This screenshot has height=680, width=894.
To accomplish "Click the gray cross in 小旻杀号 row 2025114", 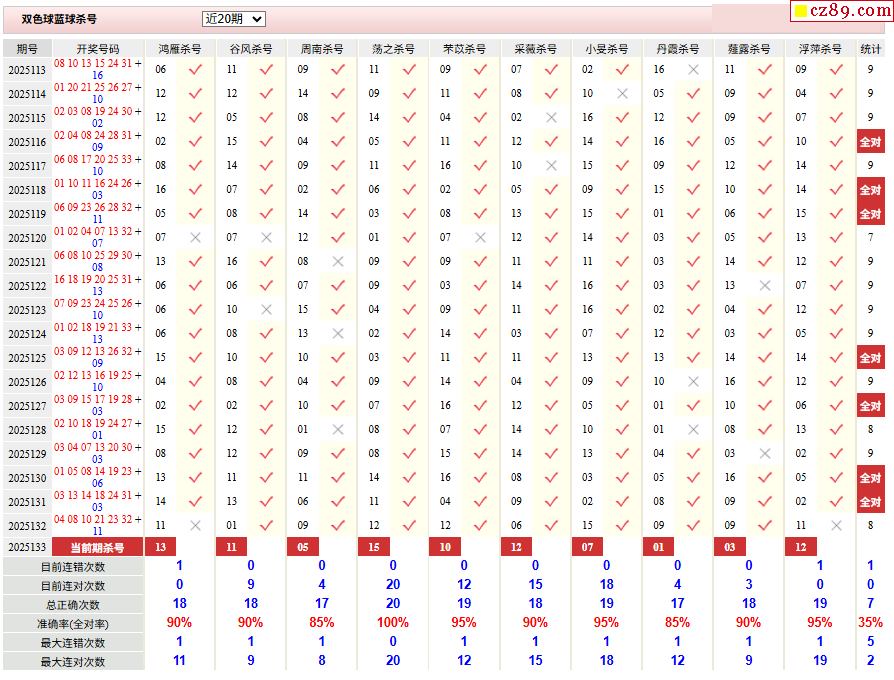I will click(x=622, y=94).
